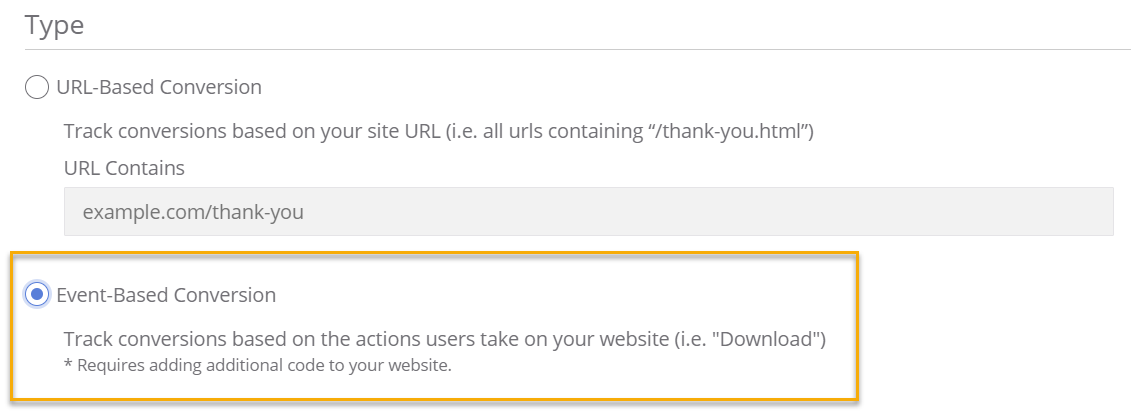Select the Event-Based Conversion radio button
1131x416 pixels.
tap(36, 295)
